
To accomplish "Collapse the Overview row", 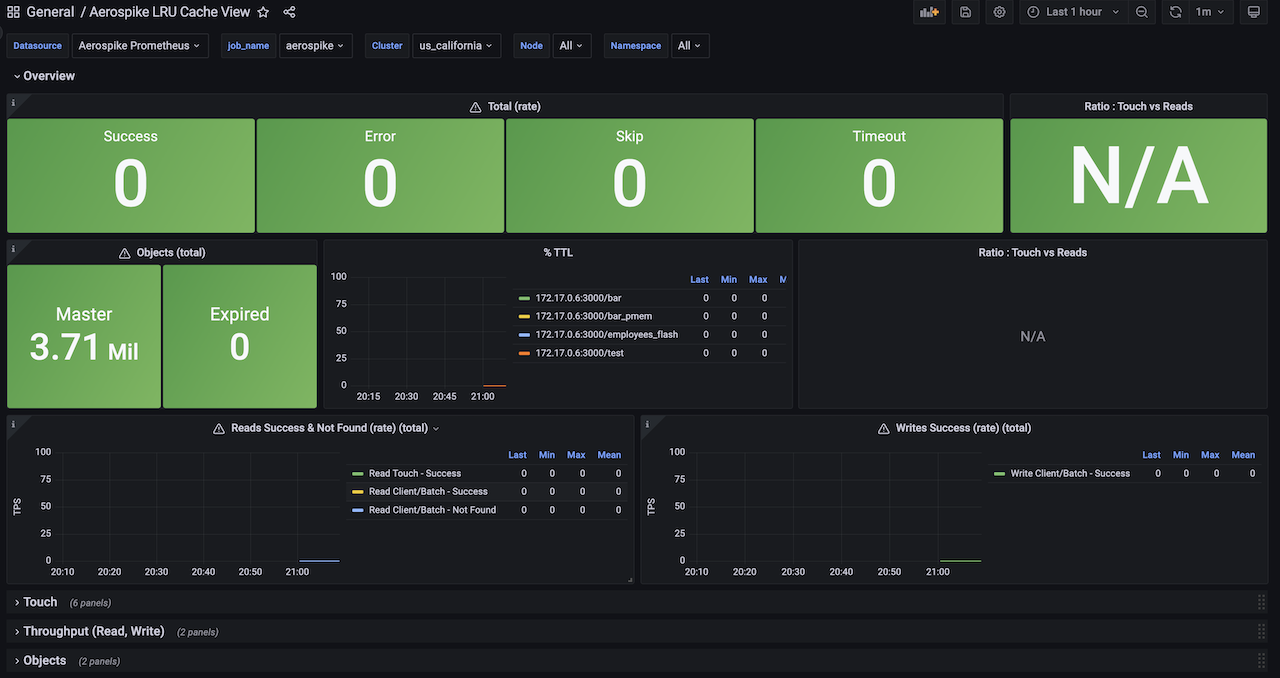I will click(x=43, y=76).
